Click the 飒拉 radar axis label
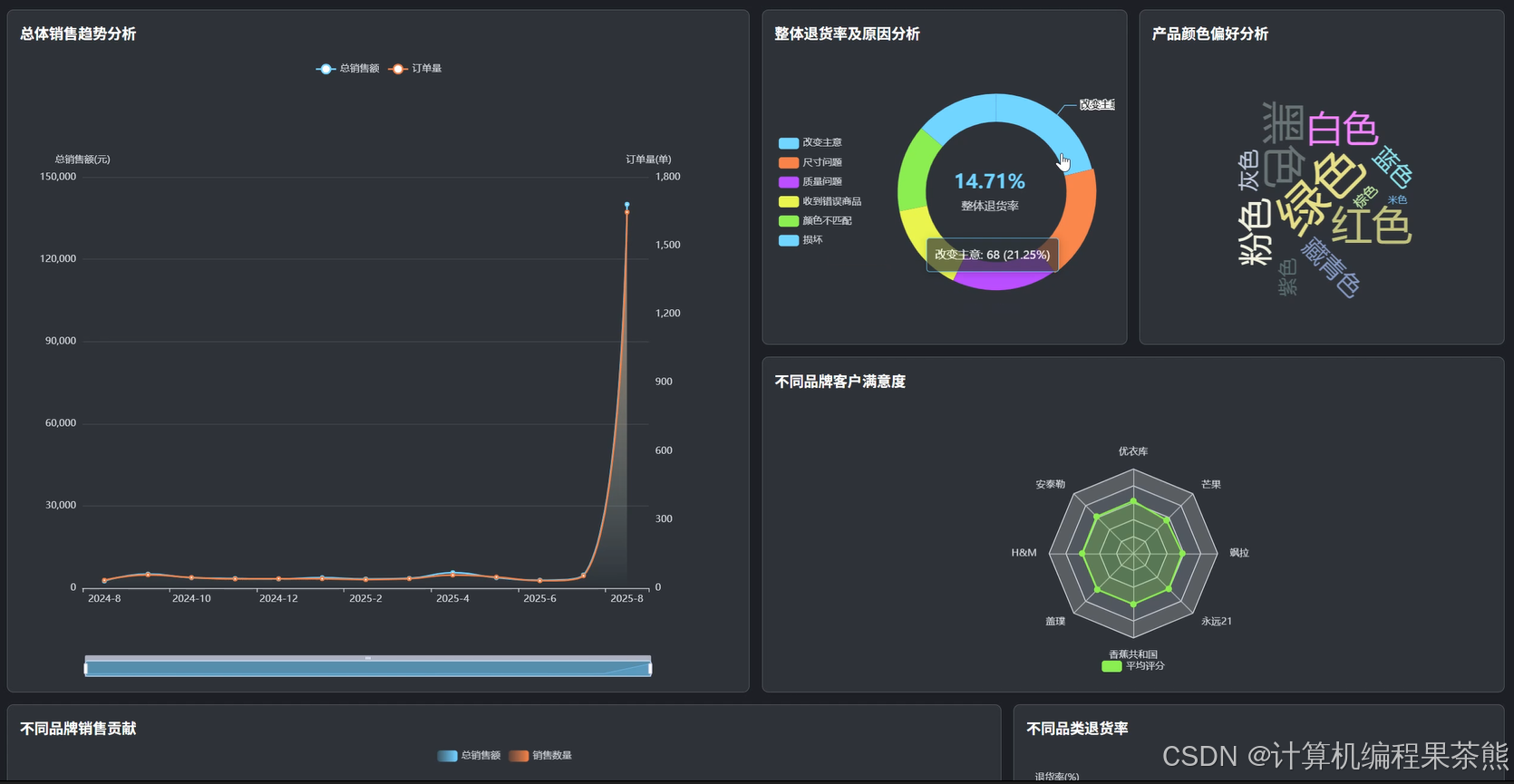Image resolution: width=1514 pixels, height=784 pixels. point(1239,553)
